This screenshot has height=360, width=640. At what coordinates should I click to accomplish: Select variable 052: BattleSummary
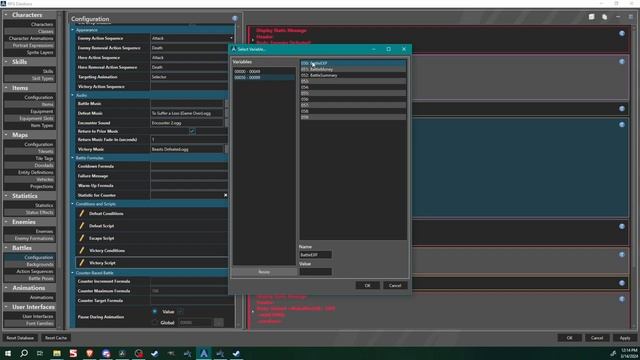(353, 76)
